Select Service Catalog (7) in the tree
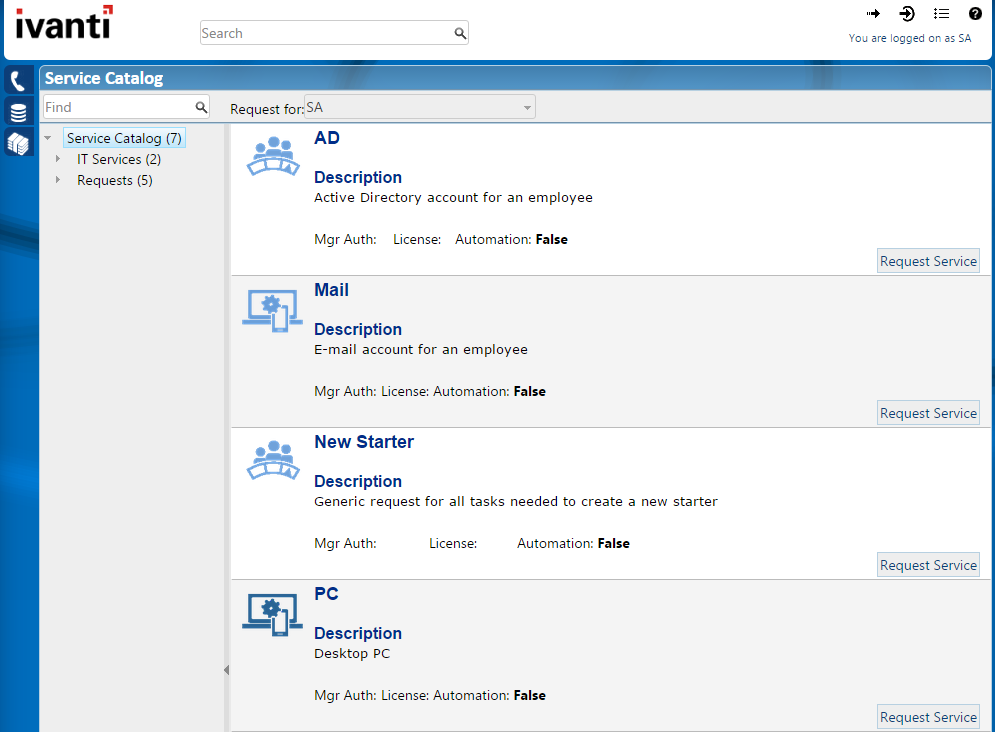 point(124,138)
